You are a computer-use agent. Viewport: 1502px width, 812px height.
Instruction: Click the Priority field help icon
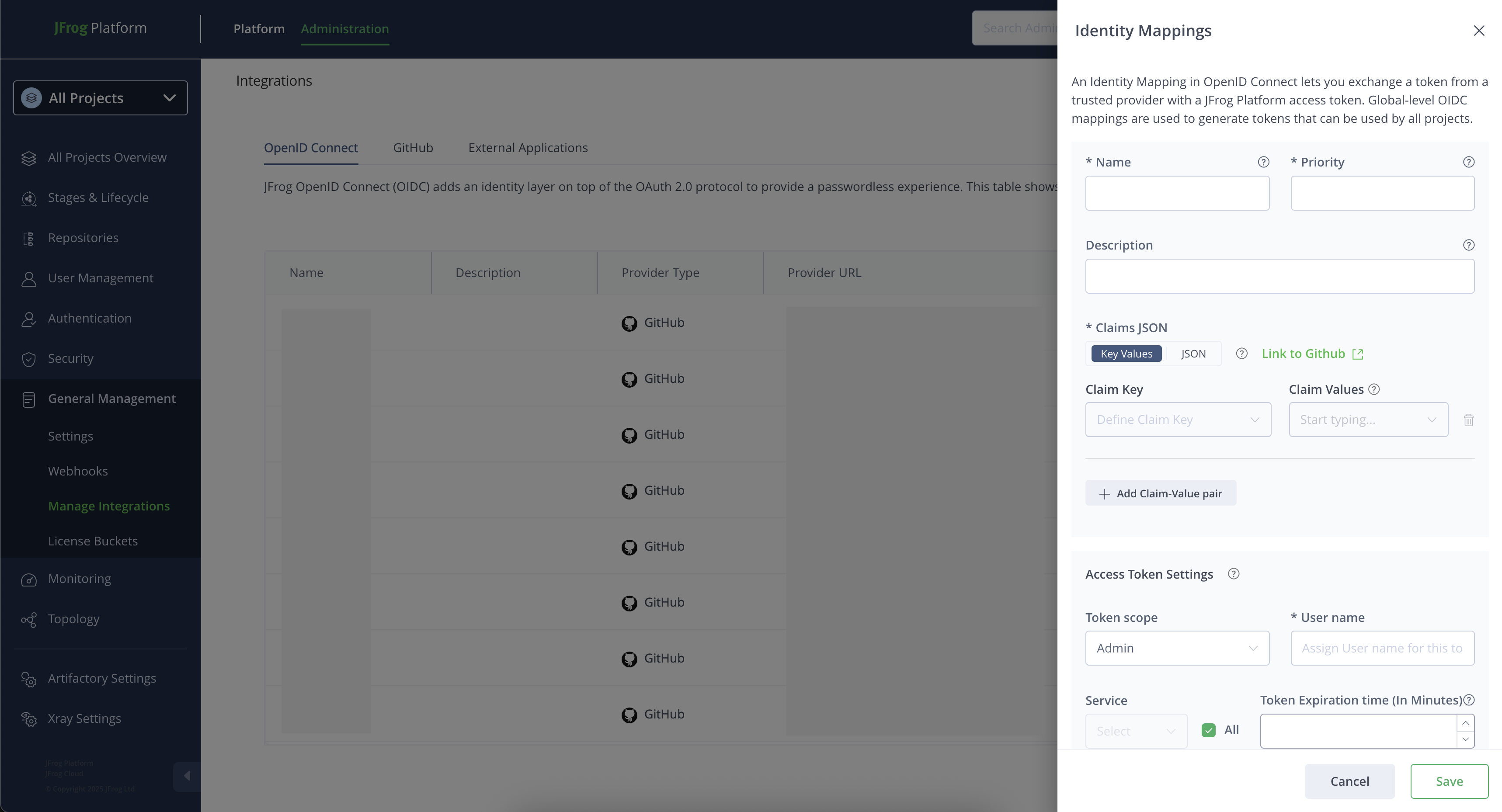[x=1468, y=162]
